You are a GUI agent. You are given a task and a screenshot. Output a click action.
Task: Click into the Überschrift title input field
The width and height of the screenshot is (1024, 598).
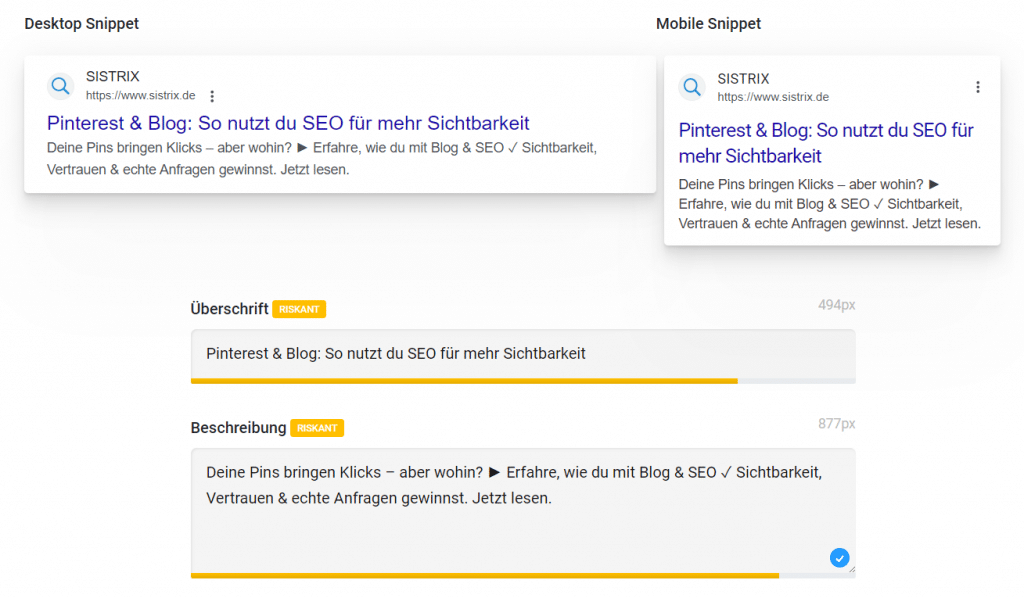(522, 353)
